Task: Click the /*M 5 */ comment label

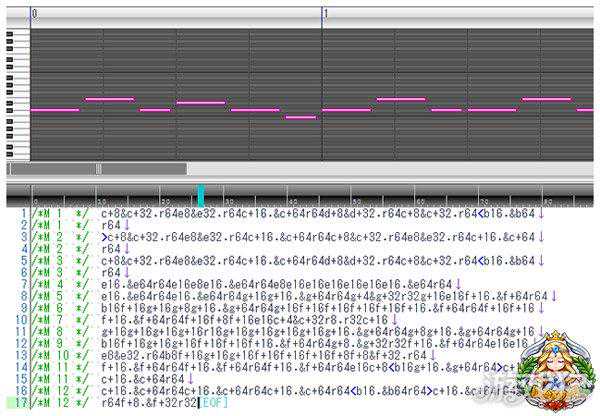Action: click(x=62, y=296)
